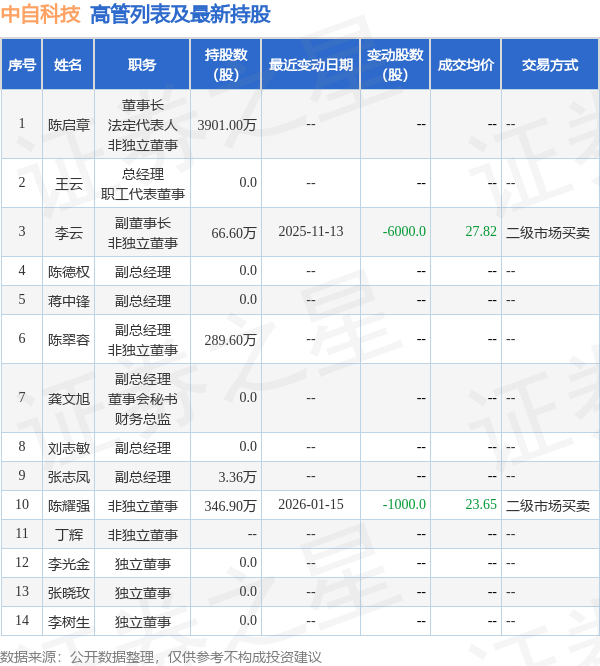Click the holding value 346.90万
600x666 pixels.
[231, 505]
